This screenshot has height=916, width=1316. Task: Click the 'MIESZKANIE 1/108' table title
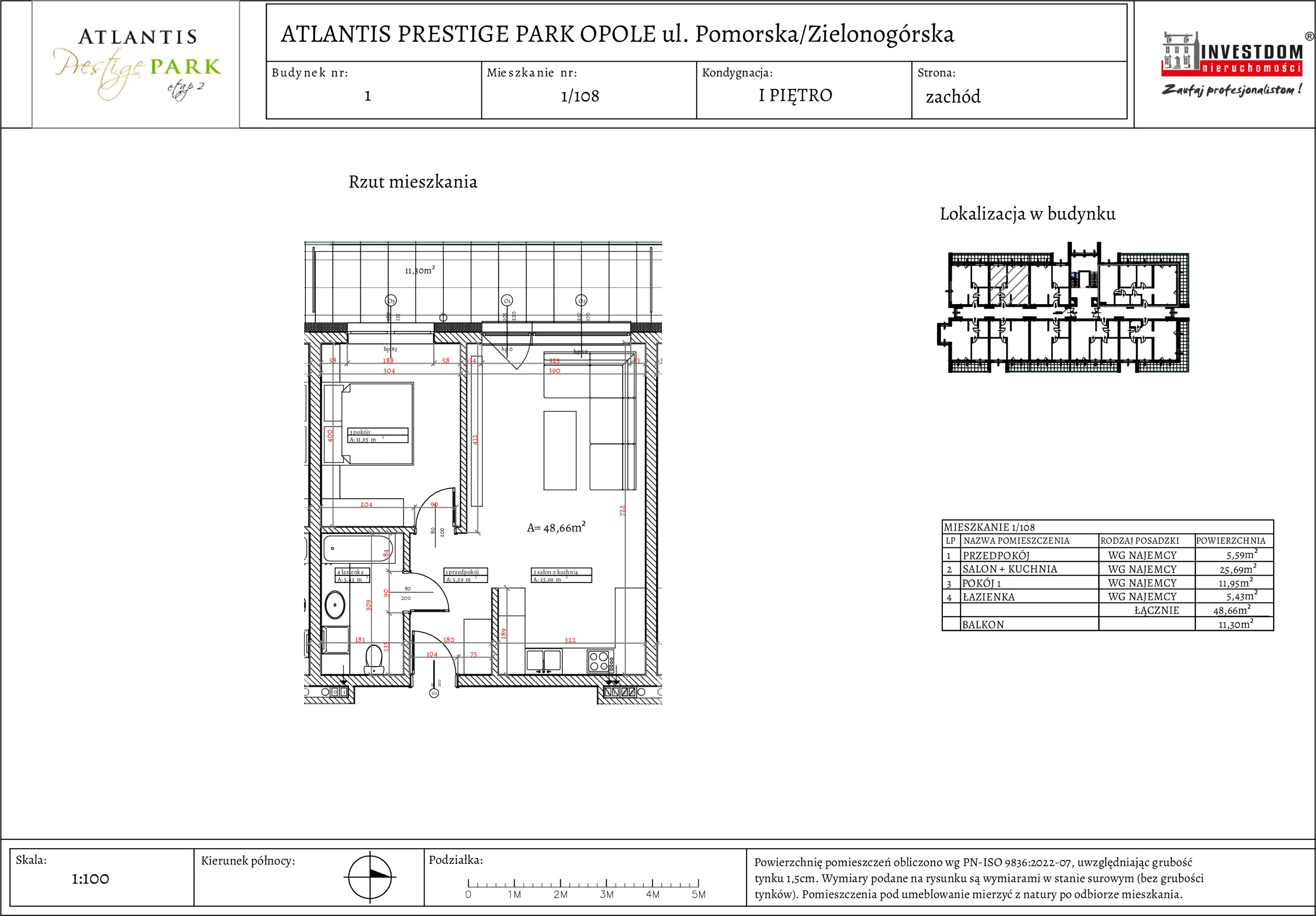pos(990,527)
